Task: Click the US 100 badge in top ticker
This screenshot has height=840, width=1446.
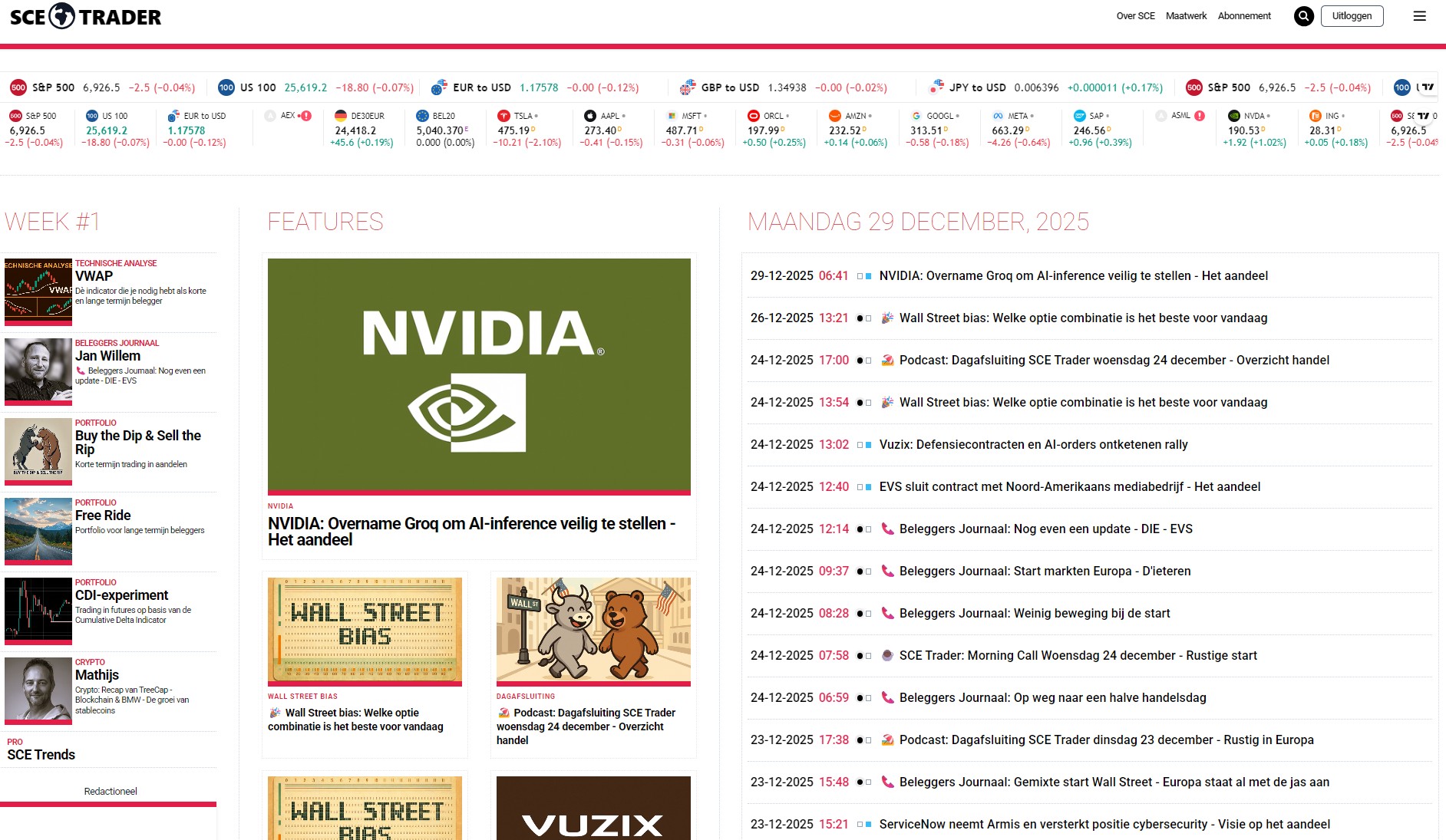Action: tap(226, 87)
